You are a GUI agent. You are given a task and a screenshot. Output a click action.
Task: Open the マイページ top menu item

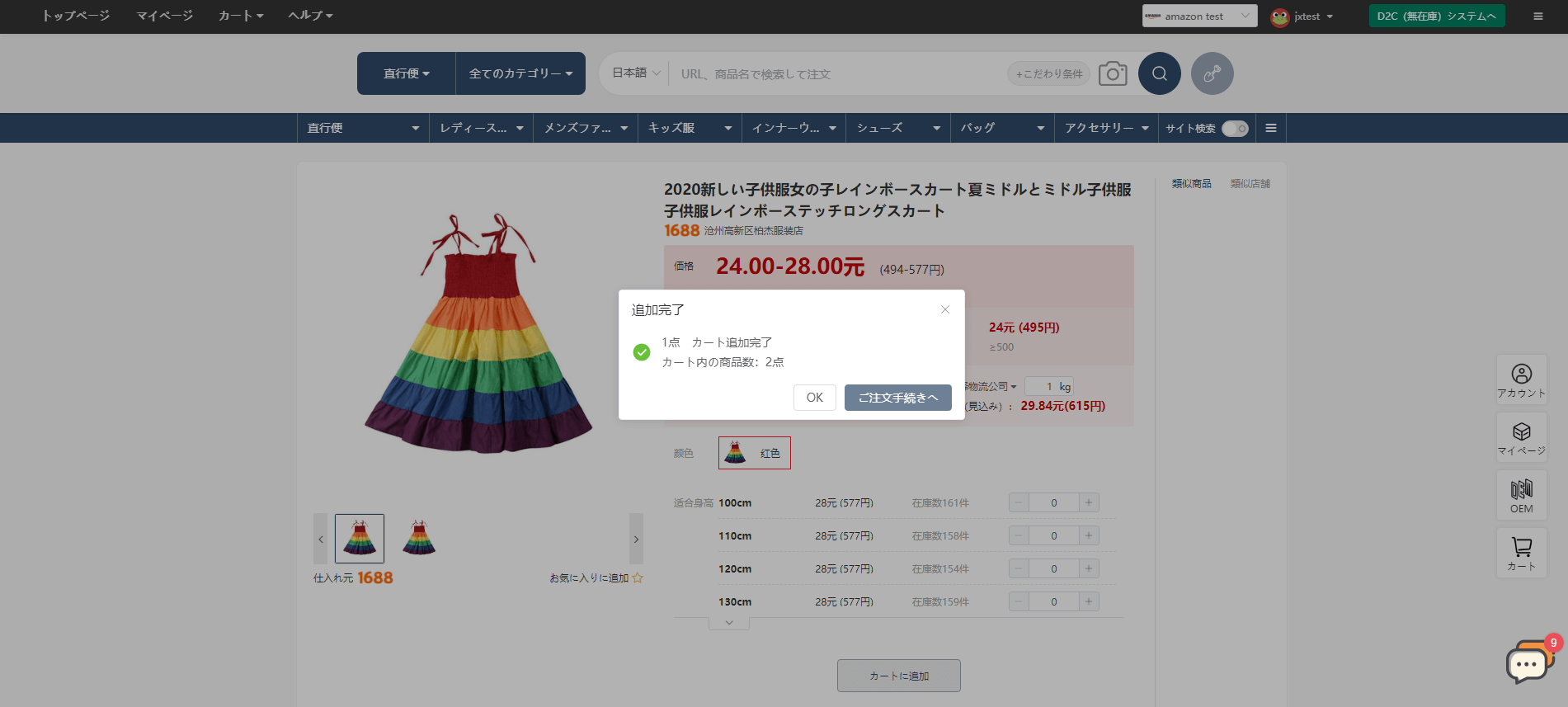click(x=164, y=16)
